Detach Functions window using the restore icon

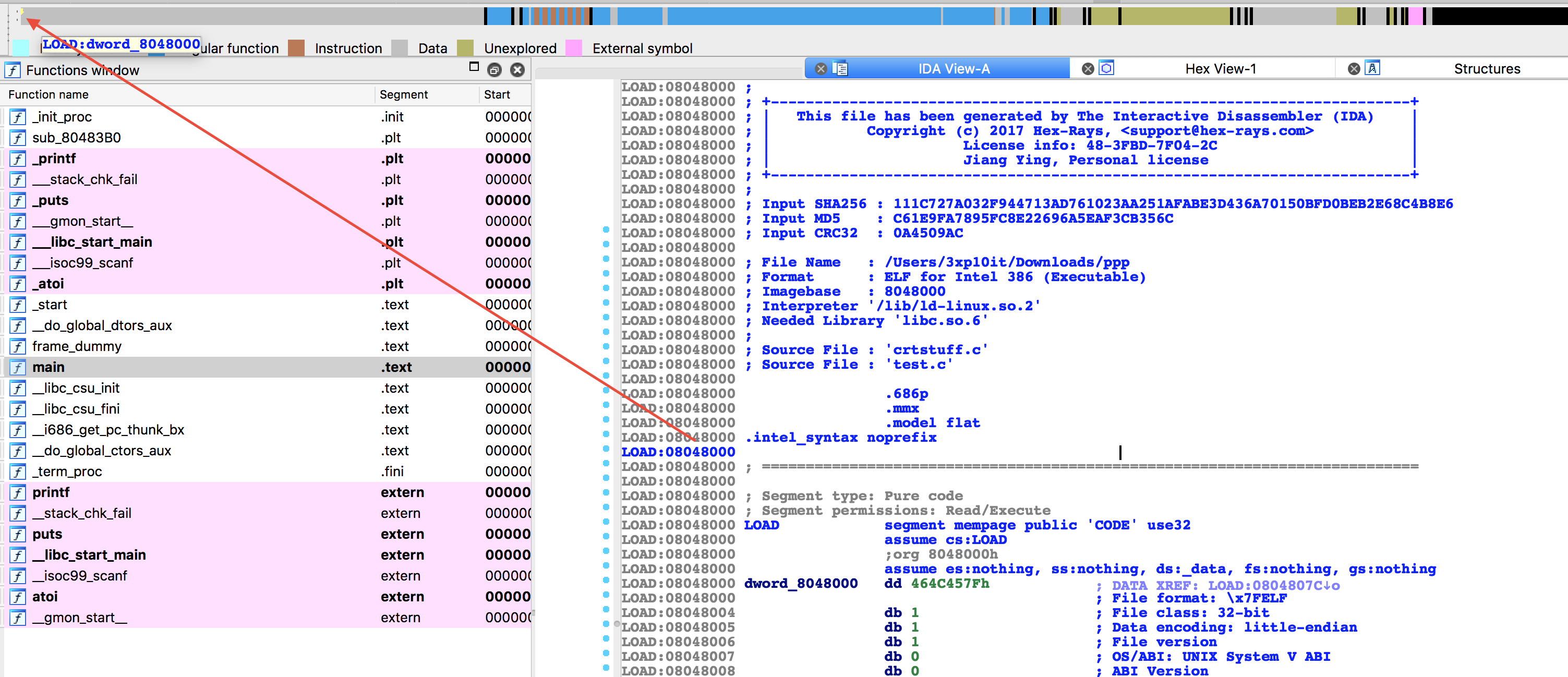[494, 70]
